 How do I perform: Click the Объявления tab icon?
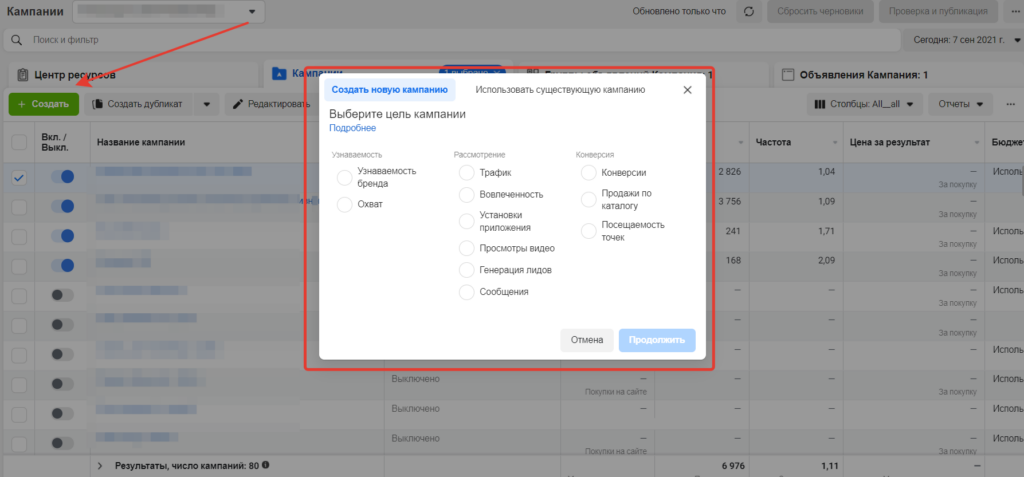(788, 75)
